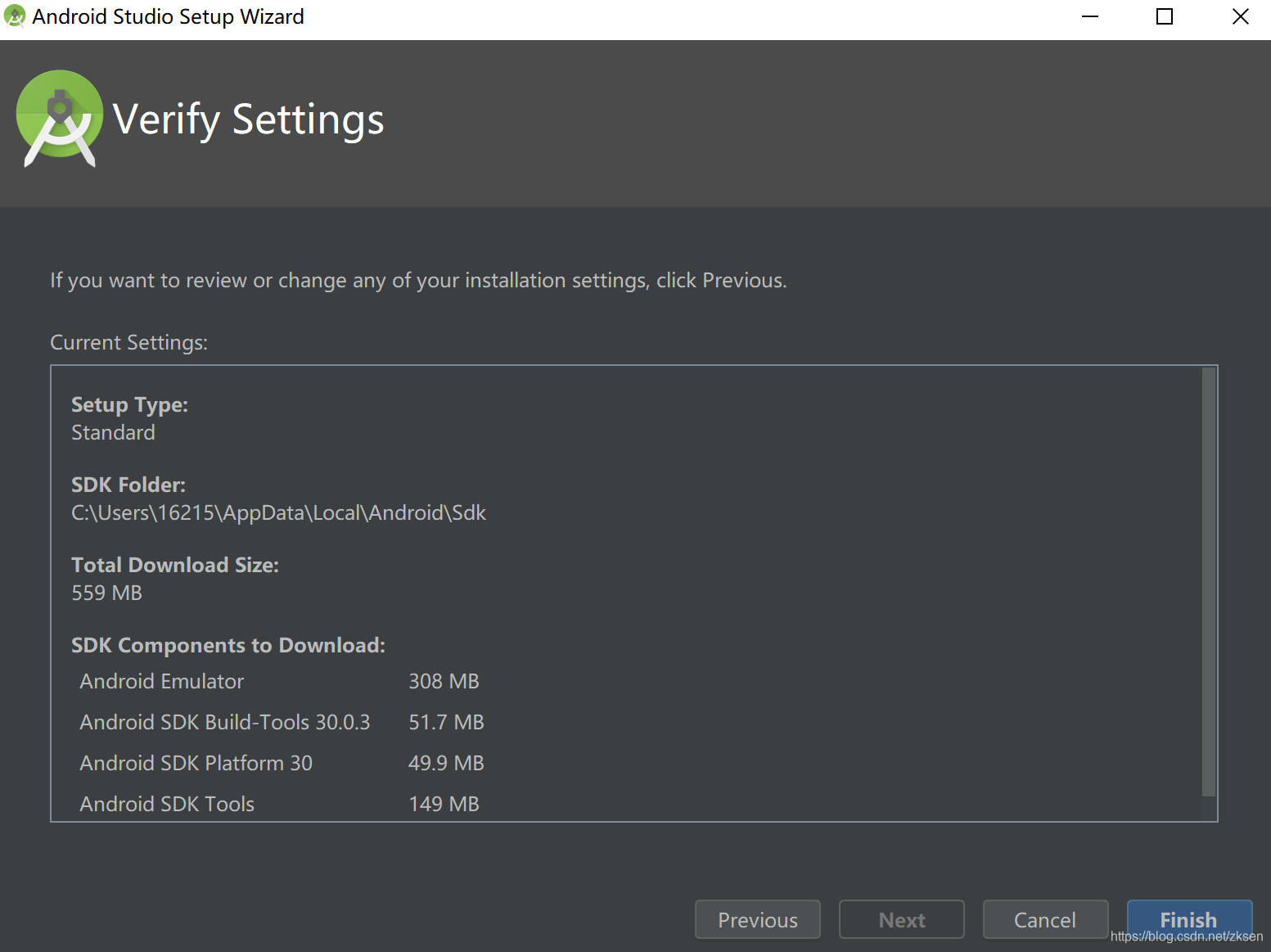This screenshot has height=952, width=1271.
Task: Click the '149 MB' size value
Action: tap(444, 804)
